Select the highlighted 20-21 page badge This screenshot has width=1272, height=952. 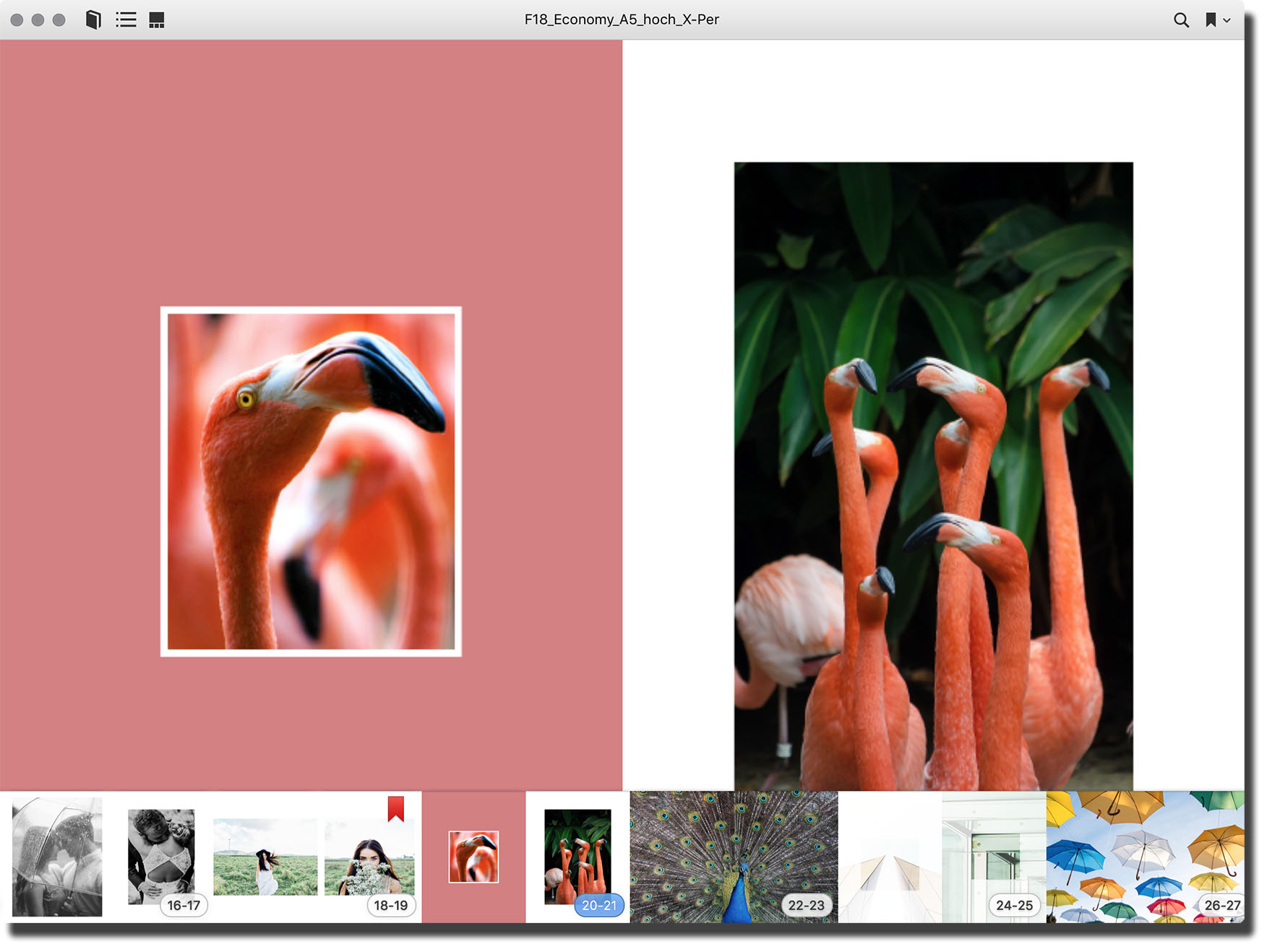click(598, 905)
